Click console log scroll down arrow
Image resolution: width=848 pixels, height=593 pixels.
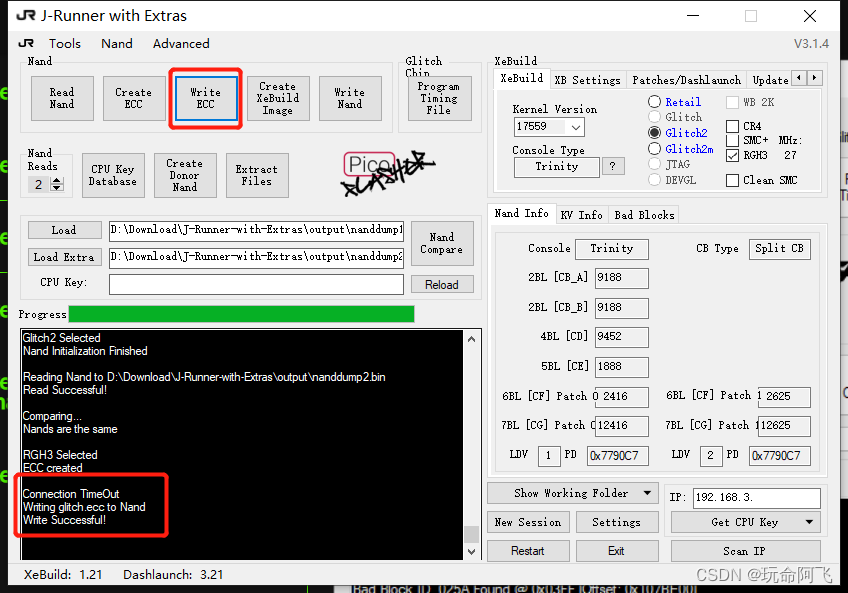(471, 551)
